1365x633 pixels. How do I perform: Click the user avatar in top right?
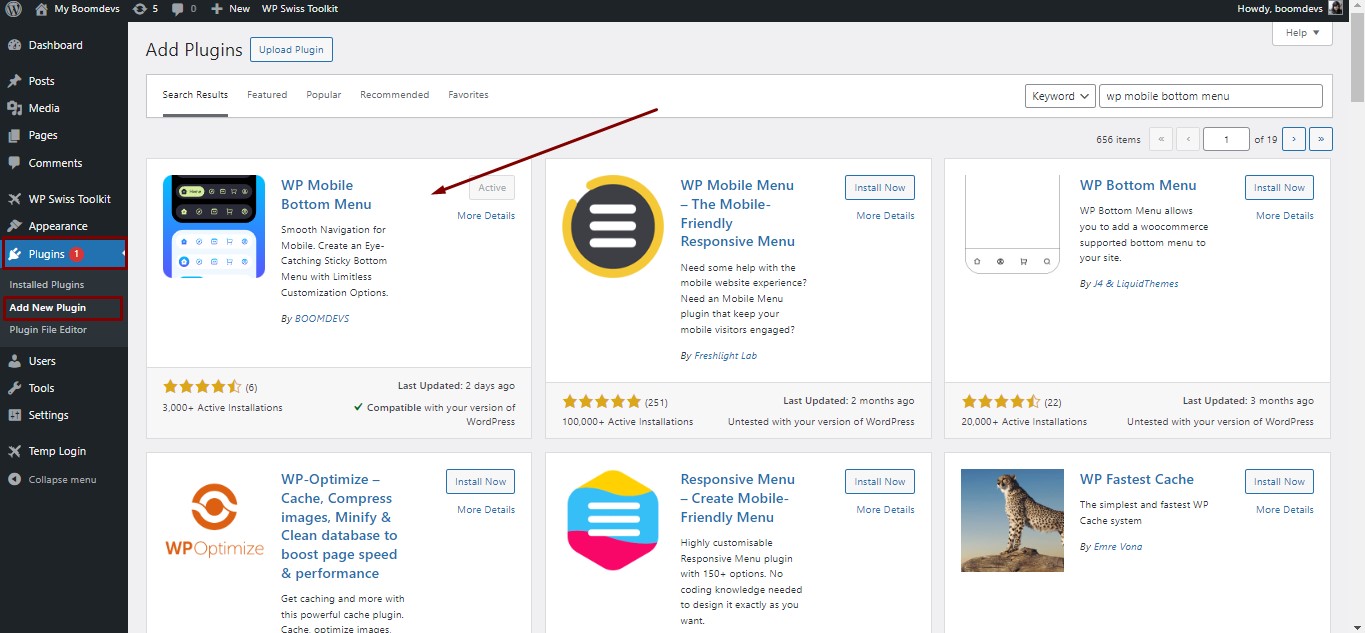tap(1336, 8)
